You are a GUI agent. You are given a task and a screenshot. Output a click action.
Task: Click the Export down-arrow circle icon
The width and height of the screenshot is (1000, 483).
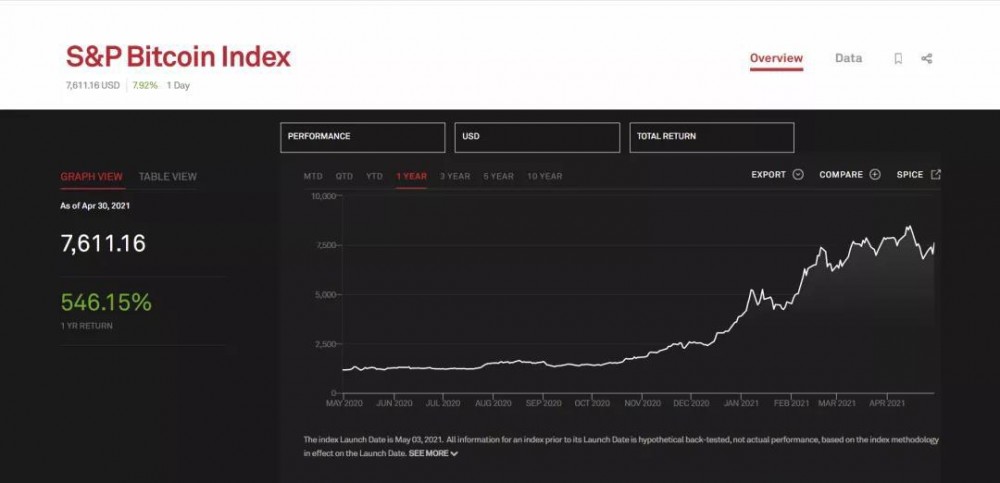tap(798, 175)
